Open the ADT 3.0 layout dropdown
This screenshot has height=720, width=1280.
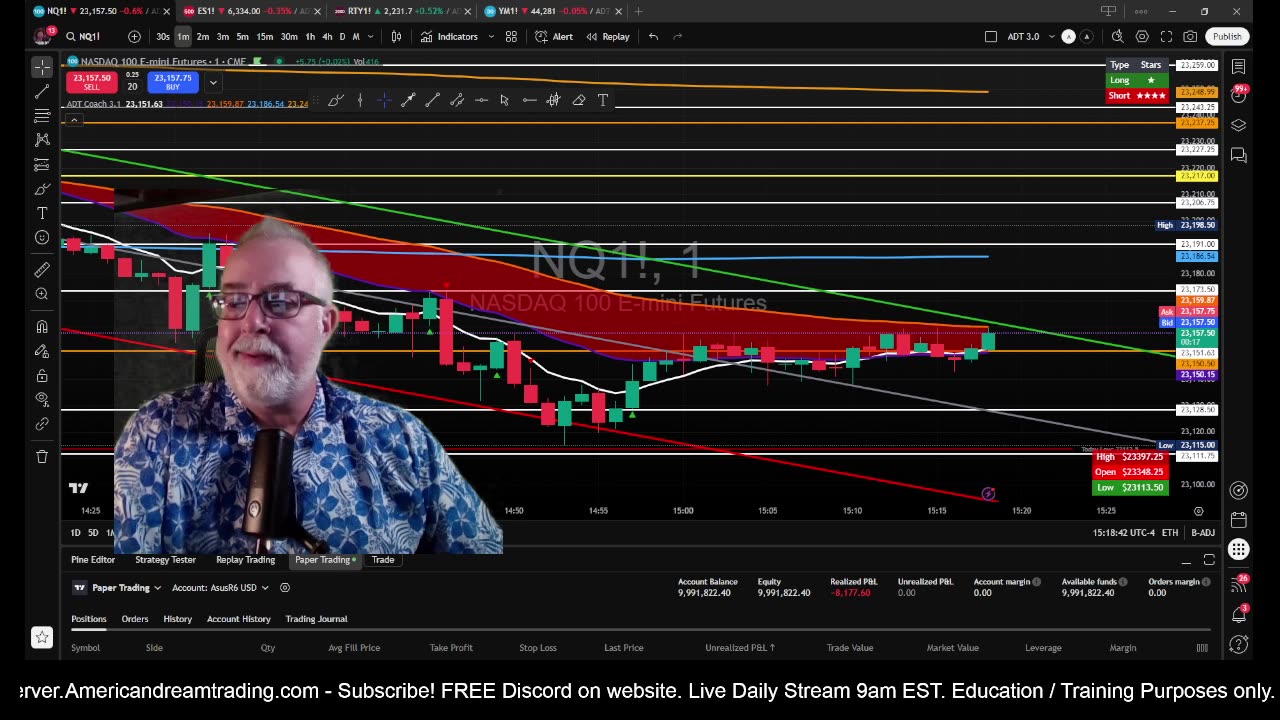(1029, 37)
